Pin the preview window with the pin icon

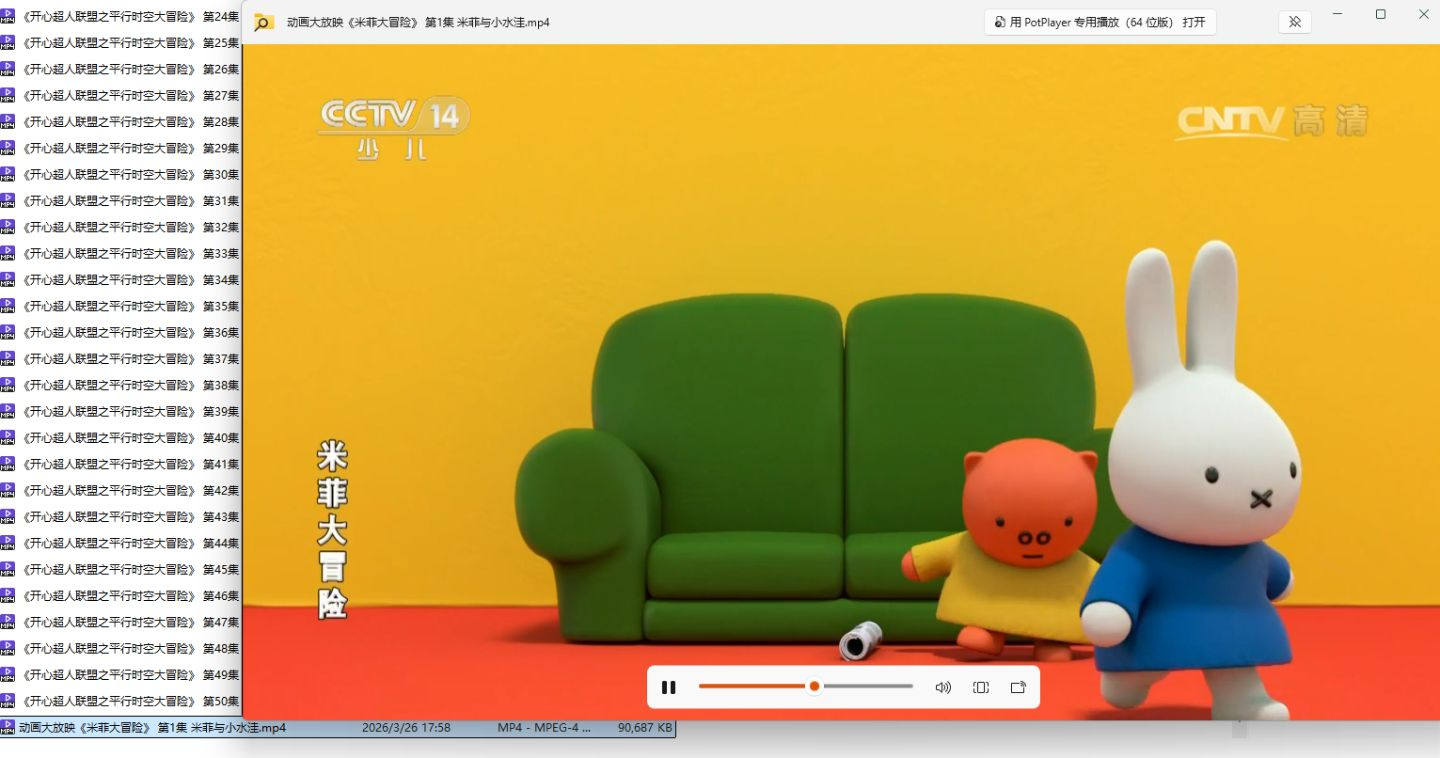[x=1294, y=22]
